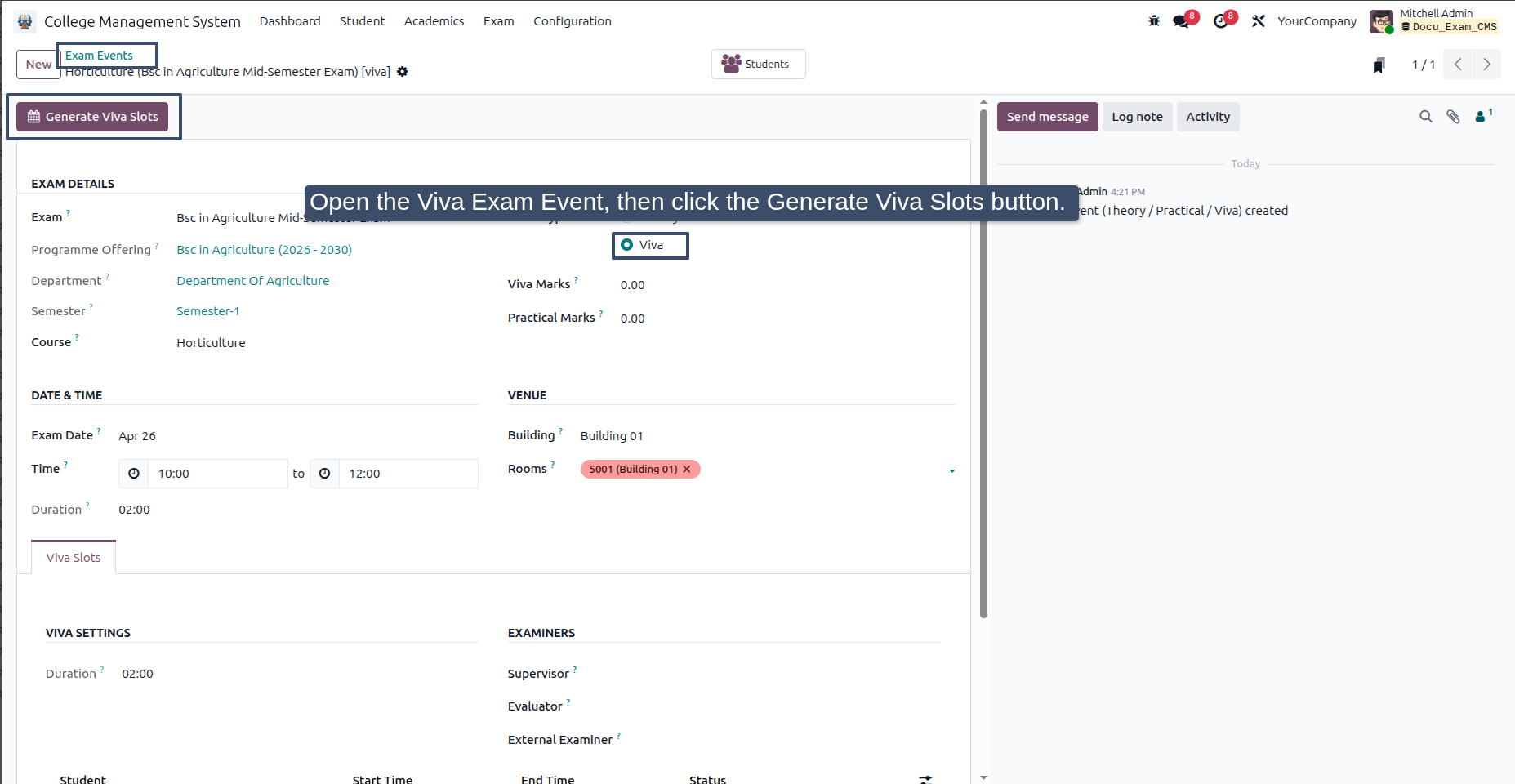Go to previous record with left arrow
This screenshot has width=1515, height=784.
(x=1458, y=65)
